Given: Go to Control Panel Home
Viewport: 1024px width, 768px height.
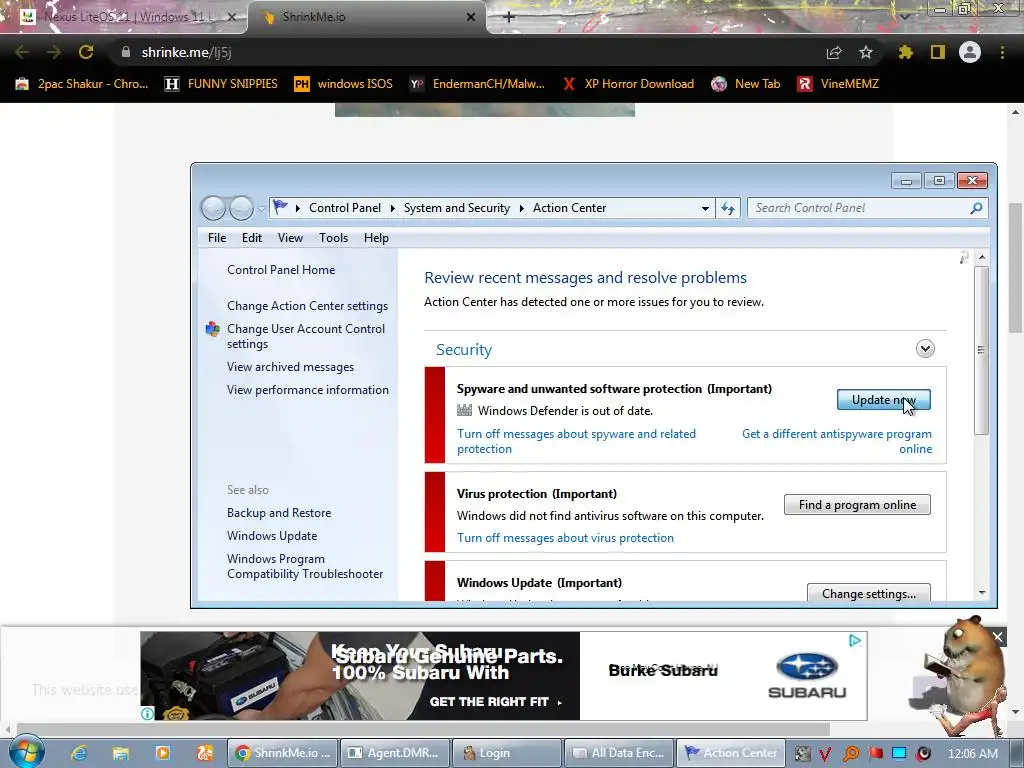Looking at the screenshot, I should [x=281, y=270].
